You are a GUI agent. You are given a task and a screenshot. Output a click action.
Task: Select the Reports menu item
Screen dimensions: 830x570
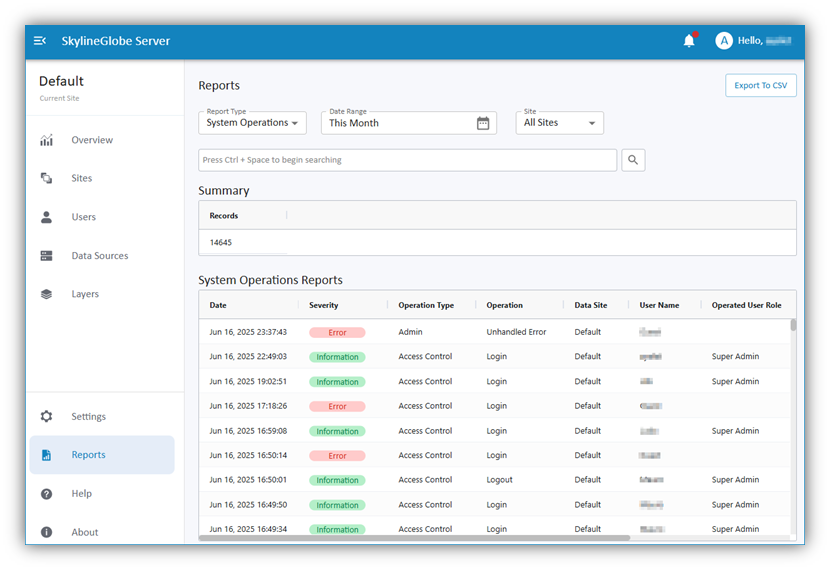click(102, 455)
